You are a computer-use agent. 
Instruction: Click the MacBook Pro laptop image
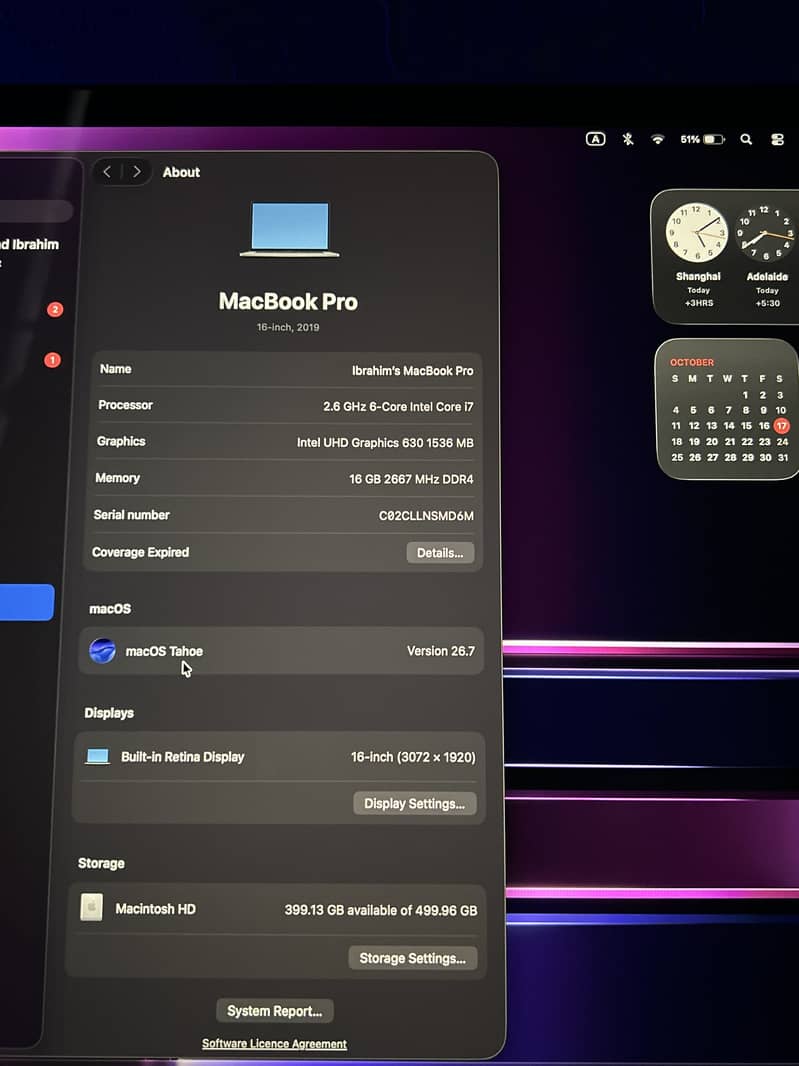[x=290, y=230]
